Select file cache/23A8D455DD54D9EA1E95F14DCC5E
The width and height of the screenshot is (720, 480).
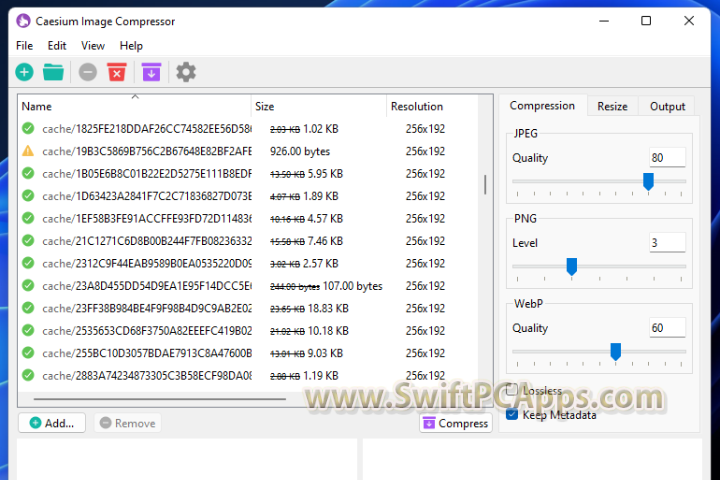click(x=146, y=286)
